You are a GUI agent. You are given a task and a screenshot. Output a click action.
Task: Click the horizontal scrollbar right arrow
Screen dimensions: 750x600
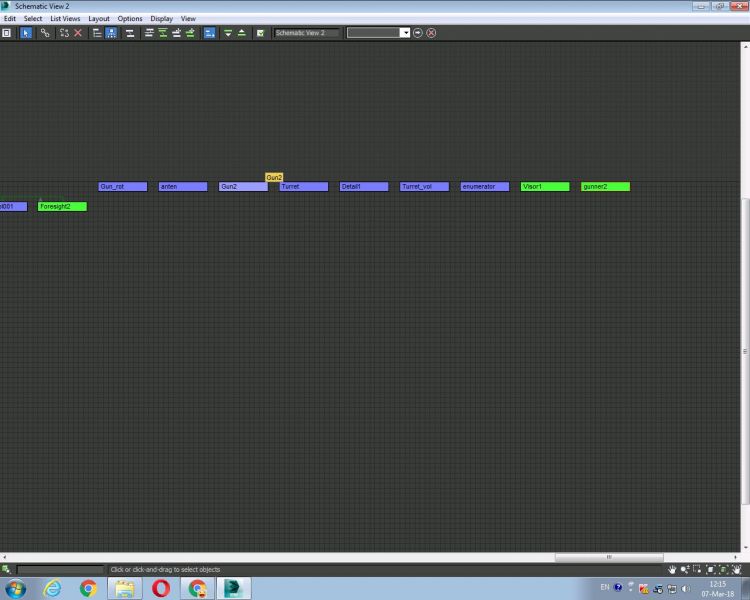[736, 557]
